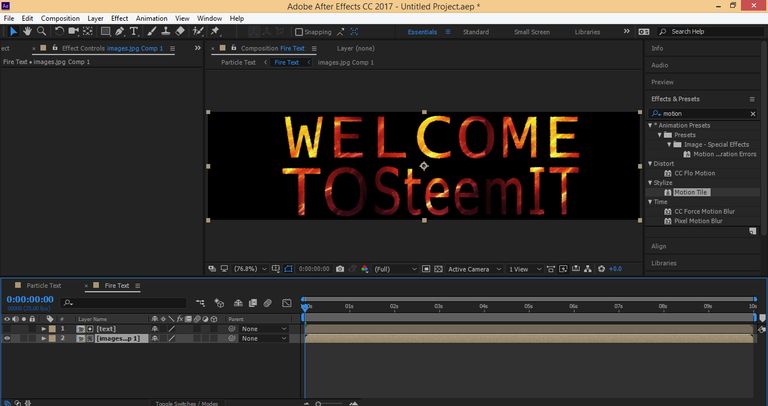Toggle pixel aspect ratio correction
768x406 pixels.
click(551, 269)
